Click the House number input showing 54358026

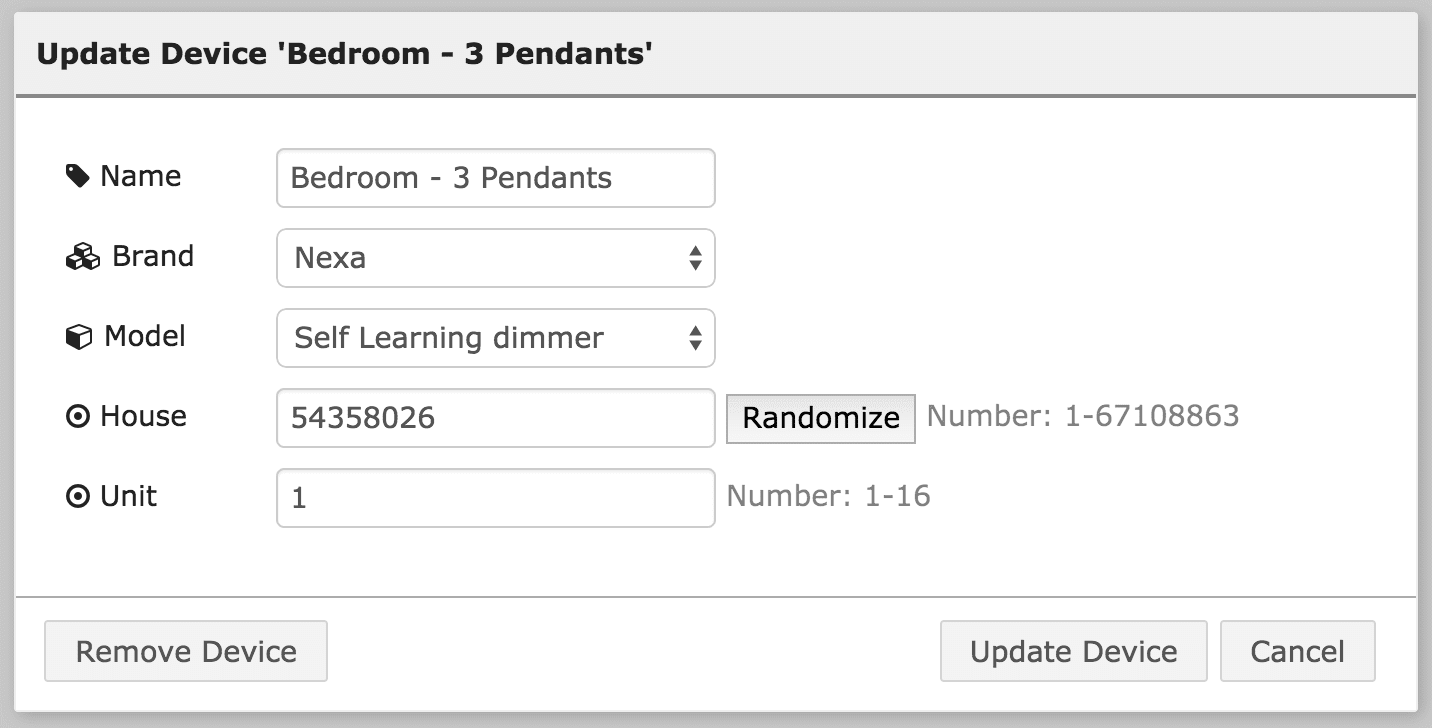(495, 417)
